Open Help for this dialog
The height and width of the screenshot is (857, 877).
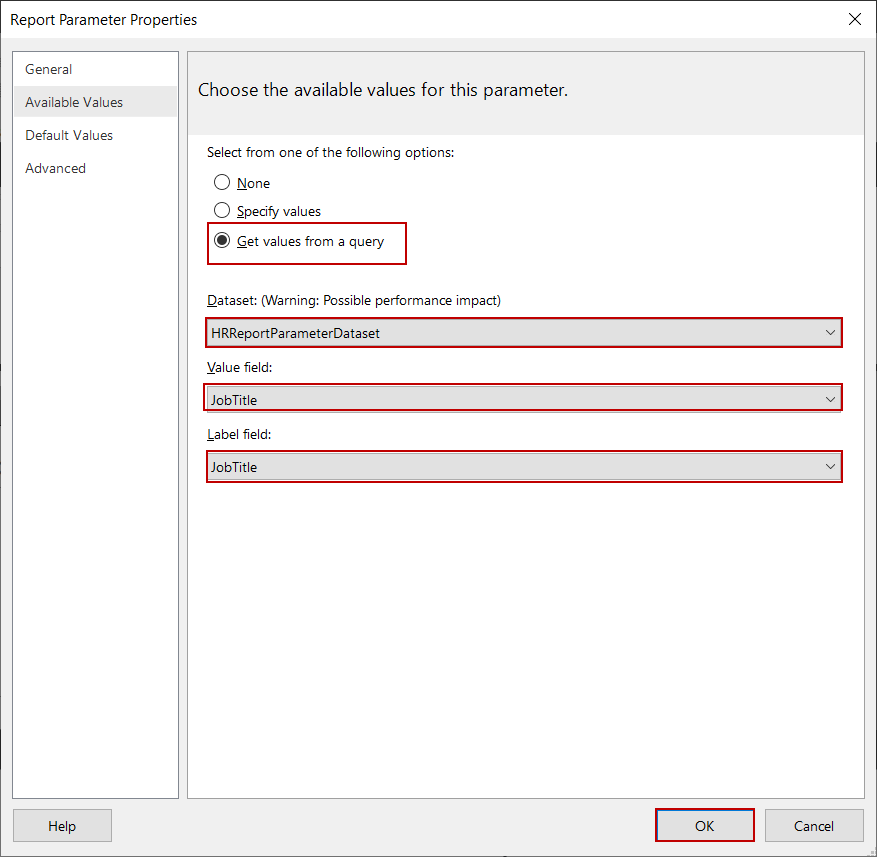(62, 826)
